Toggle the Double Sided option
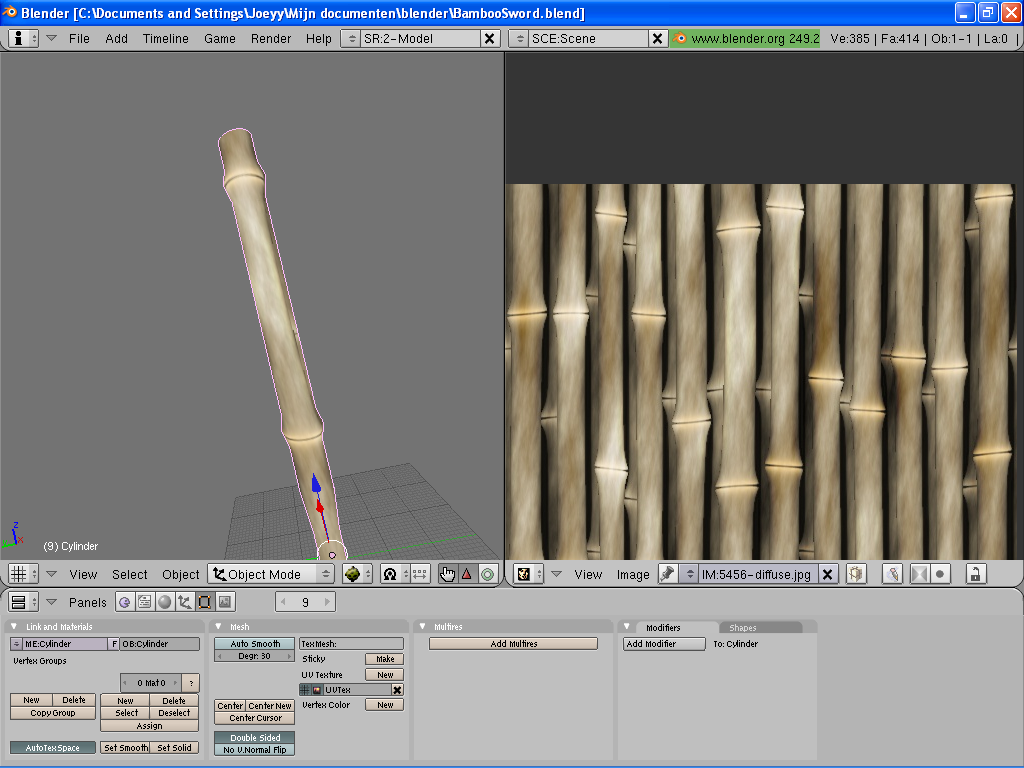 click(x=255, y=738)
